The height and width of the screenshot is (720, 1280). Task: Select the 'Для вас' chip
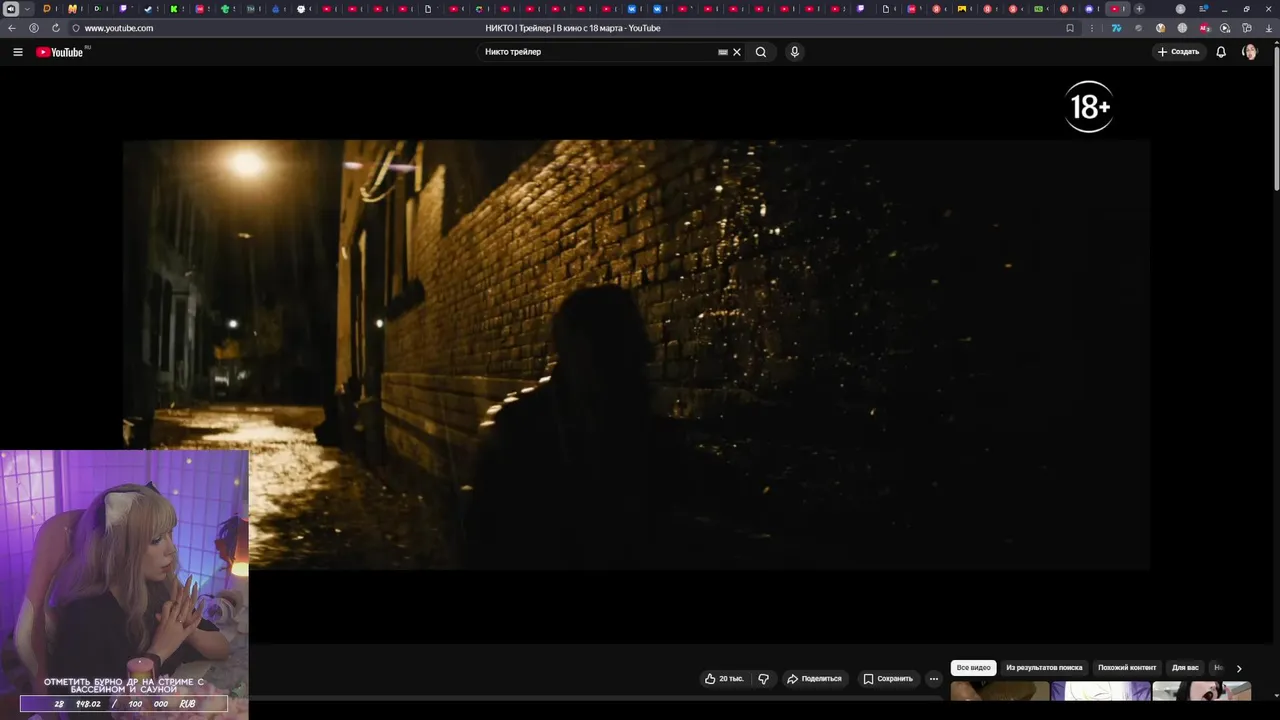[1185, 667]
